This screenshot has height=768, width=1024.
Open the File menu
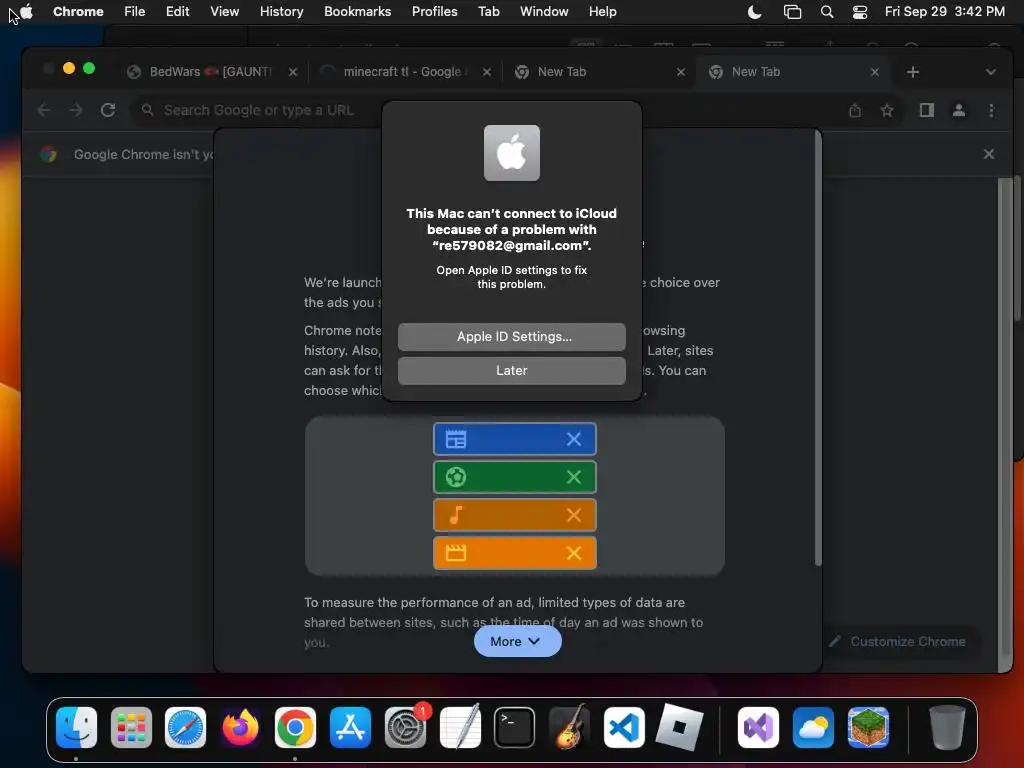tap(135, 11)
